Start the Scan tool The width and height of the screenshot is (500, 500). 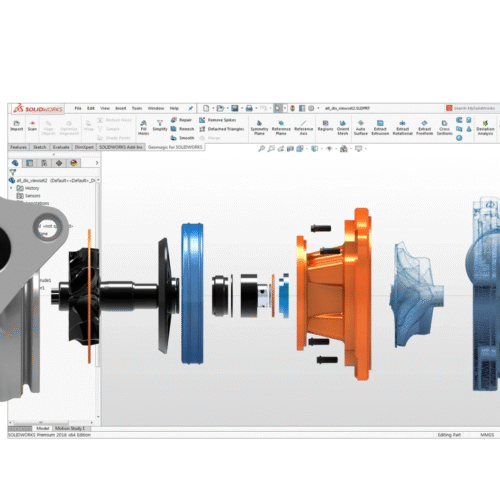click(x=32, y=126)
